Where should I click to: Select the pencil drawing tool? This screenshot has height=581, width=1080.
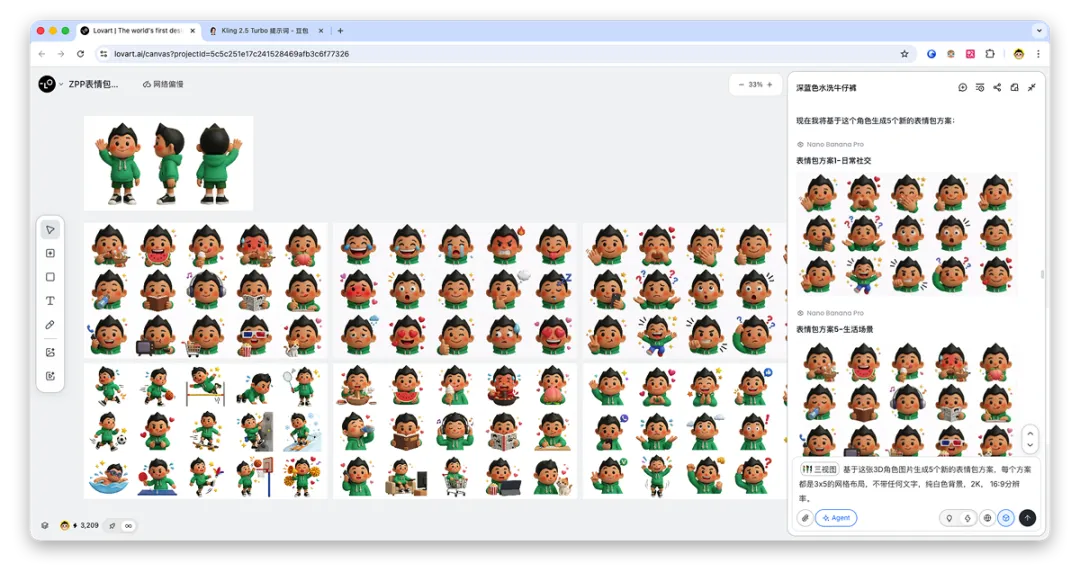click(x=50, y=325)
